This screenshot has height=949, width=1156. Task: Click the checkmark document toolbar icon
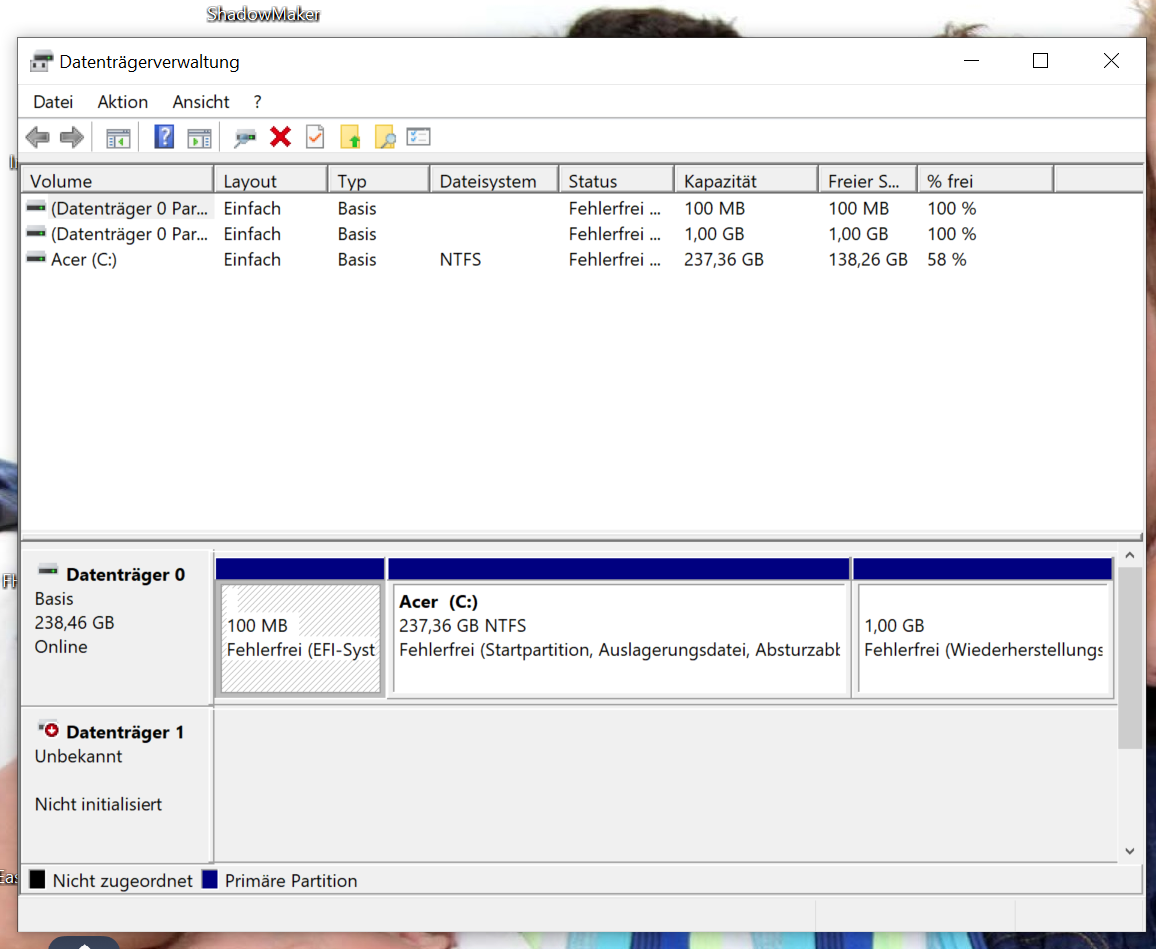coord(314,137)
